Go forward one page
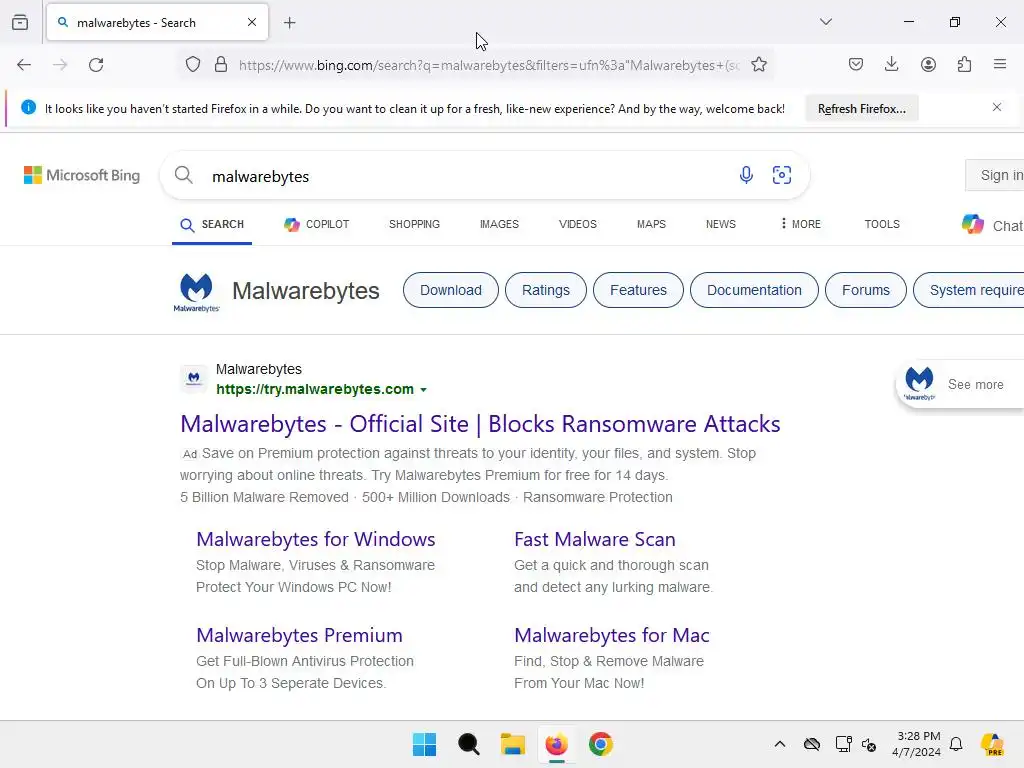Image resolution: width=1024 pixels, height=768 pixels. coord(60,65)
